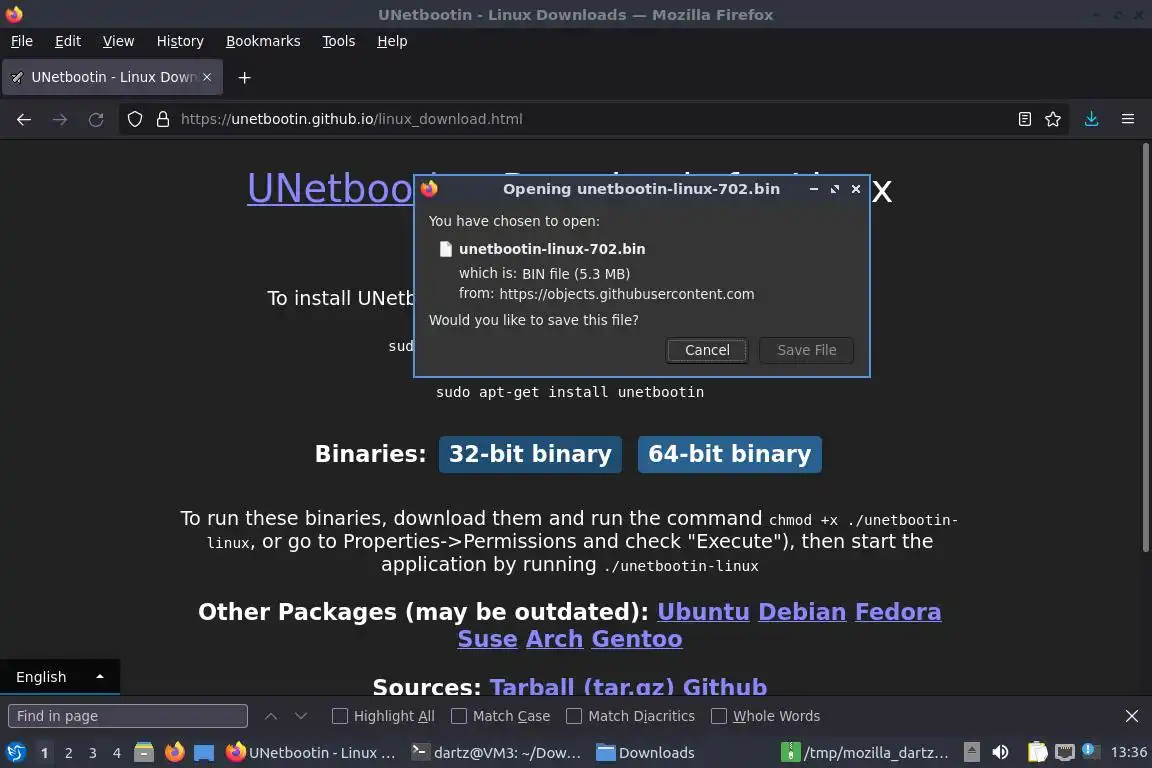Open the Gentoo packages link
The image size is (1152, 768).
tap(637, 639)
